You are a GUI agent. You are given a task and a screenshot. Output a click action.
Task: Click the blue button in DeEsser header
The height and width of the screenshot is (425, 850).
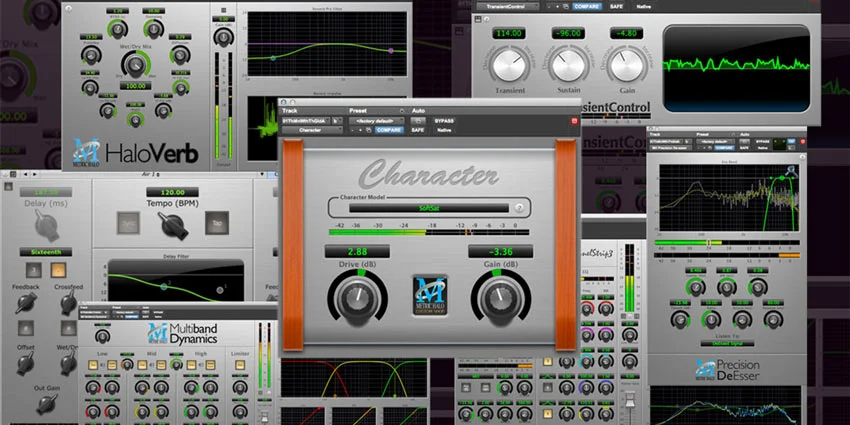click(x=791, y=141)
